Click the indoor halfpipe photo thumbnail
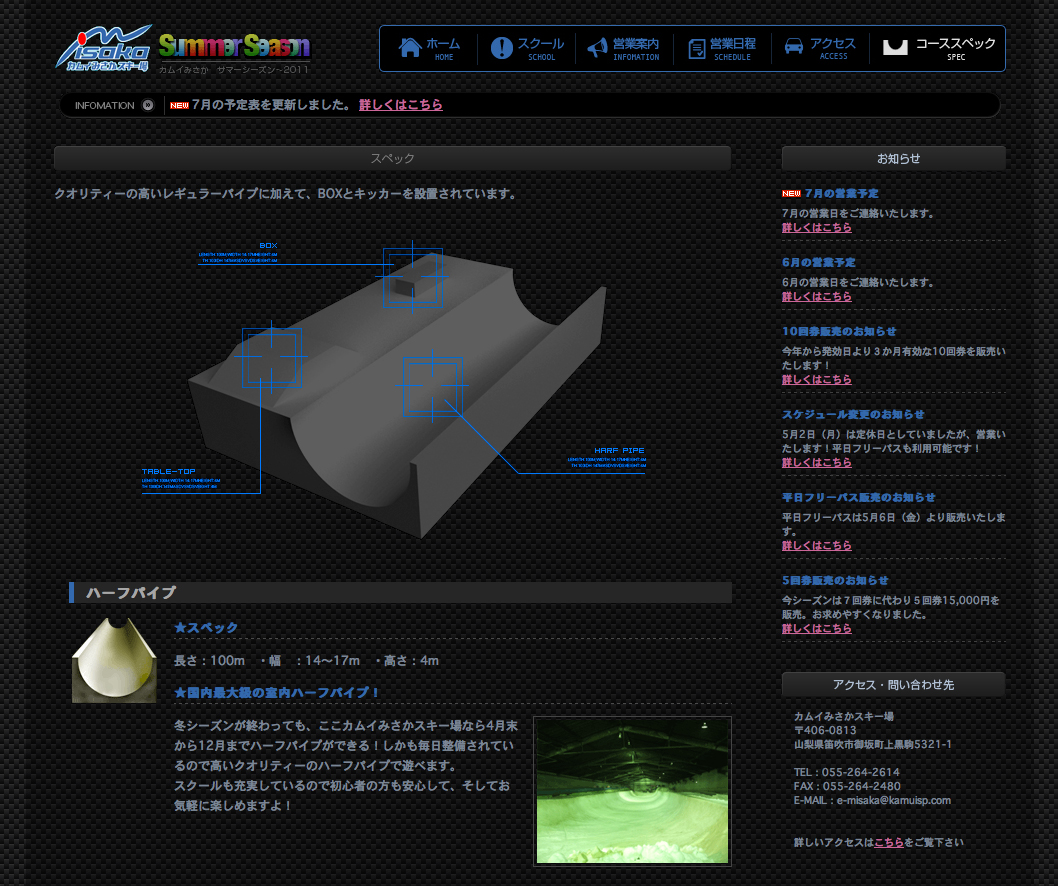 [x=632, y=790]
